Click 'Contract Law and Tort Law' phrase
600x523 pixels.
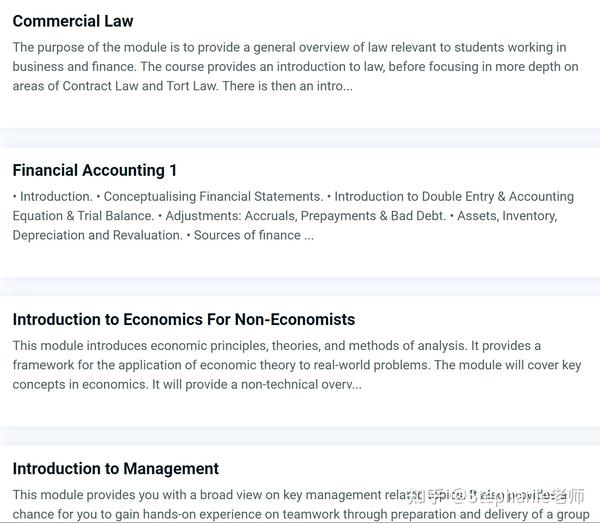point(139,86)
